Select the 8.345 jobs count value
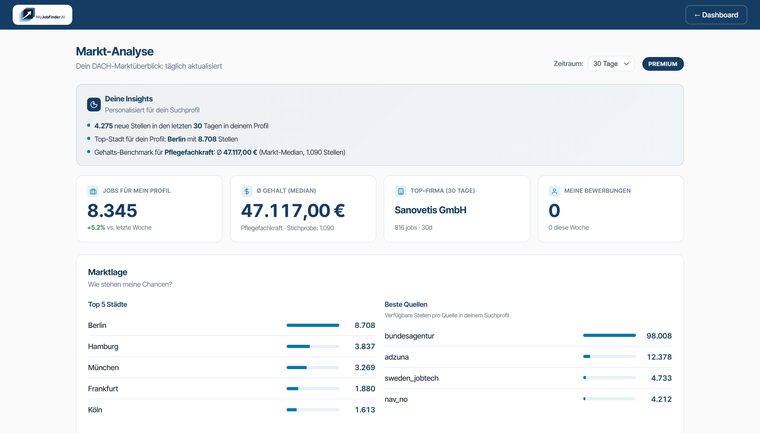760x433 pixels. pyautogui.click(x=112, y=210)
